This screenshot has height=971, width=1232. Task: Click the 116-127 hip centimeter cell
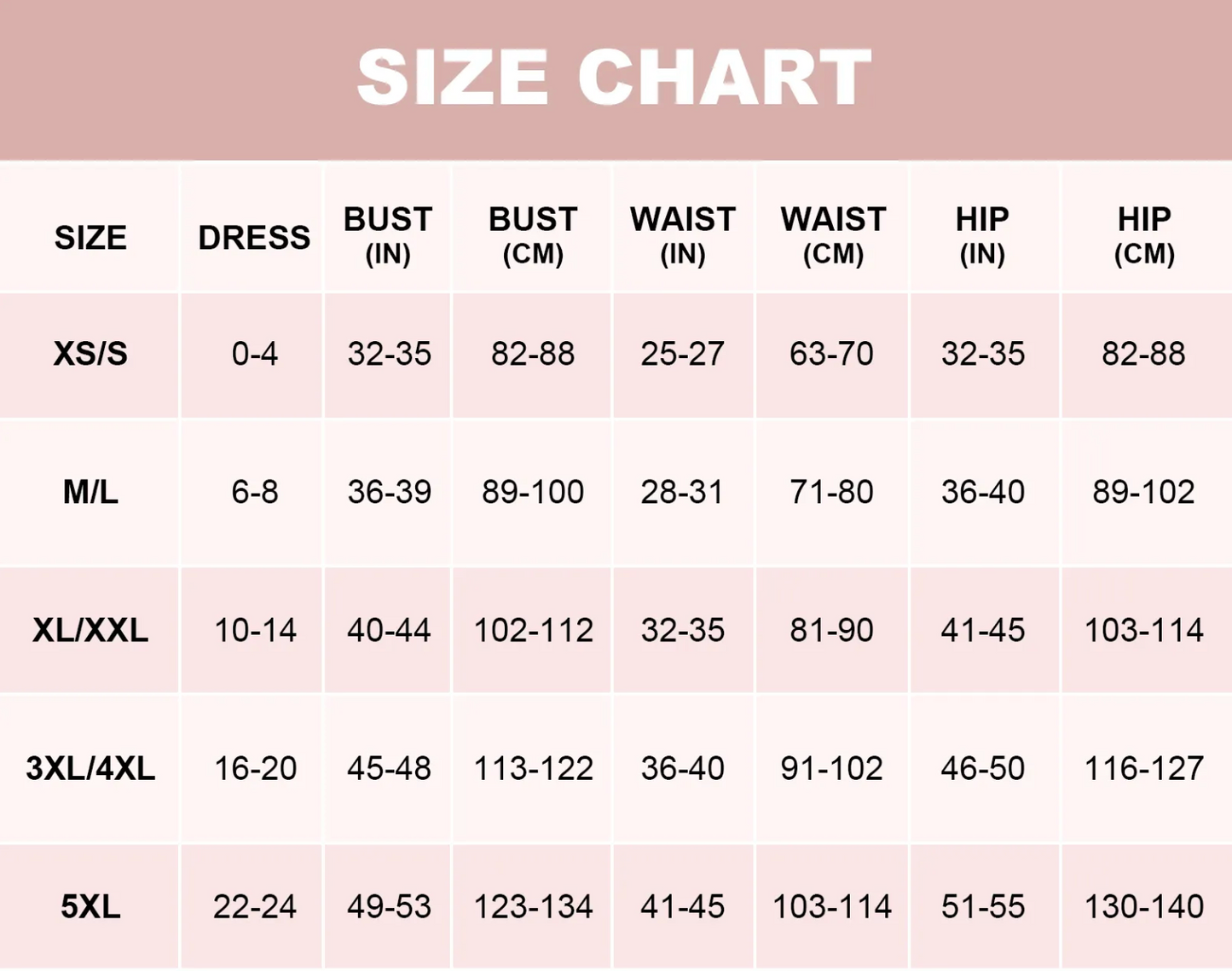click(x=1143, y=768)
